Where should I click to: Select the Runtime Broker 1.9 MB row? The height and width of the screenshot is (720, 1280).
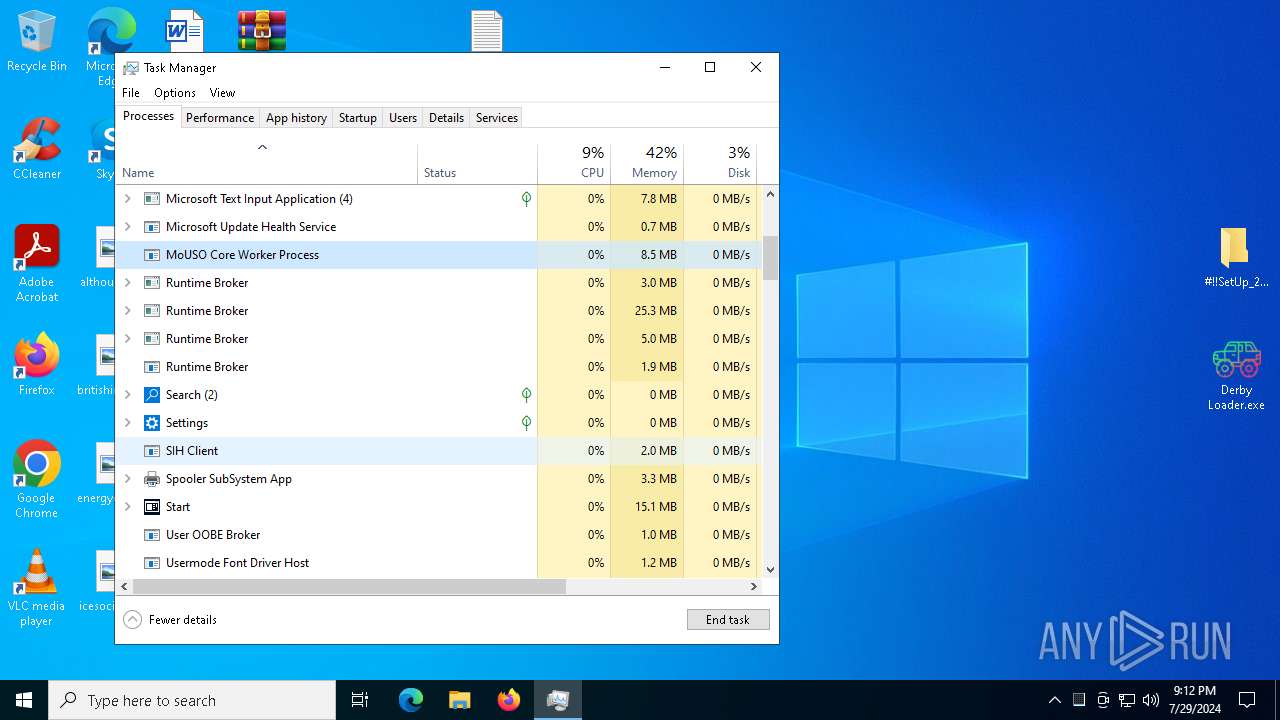439,367
